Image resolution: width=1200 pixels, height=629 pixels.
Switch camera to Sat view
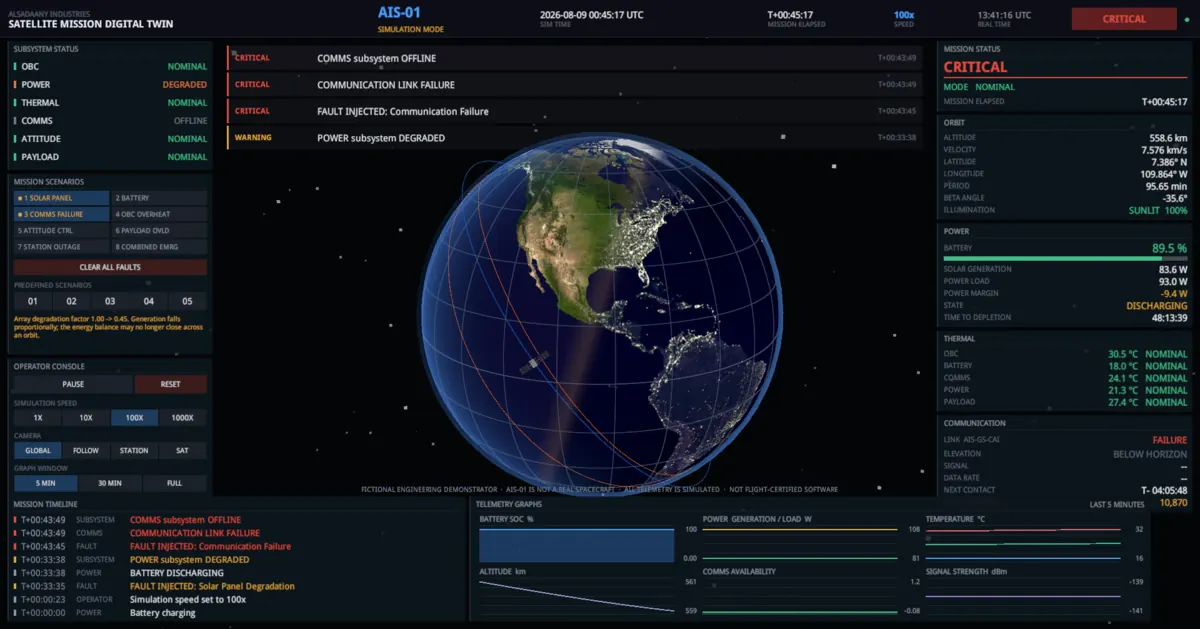click(183, 450)
